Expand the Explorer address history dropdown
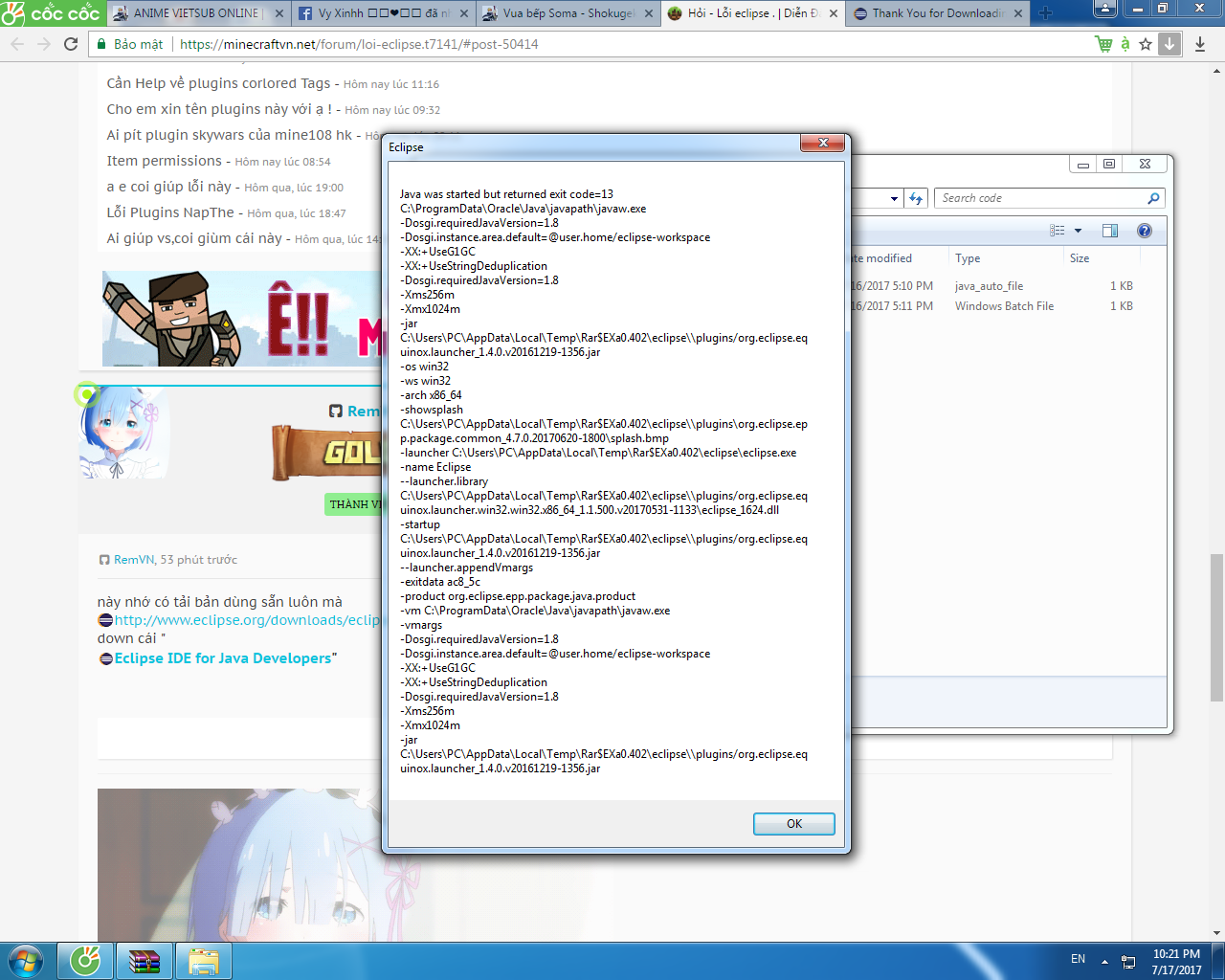The height and width of the screenshot is (980, 1225). (x=894, y=199)
